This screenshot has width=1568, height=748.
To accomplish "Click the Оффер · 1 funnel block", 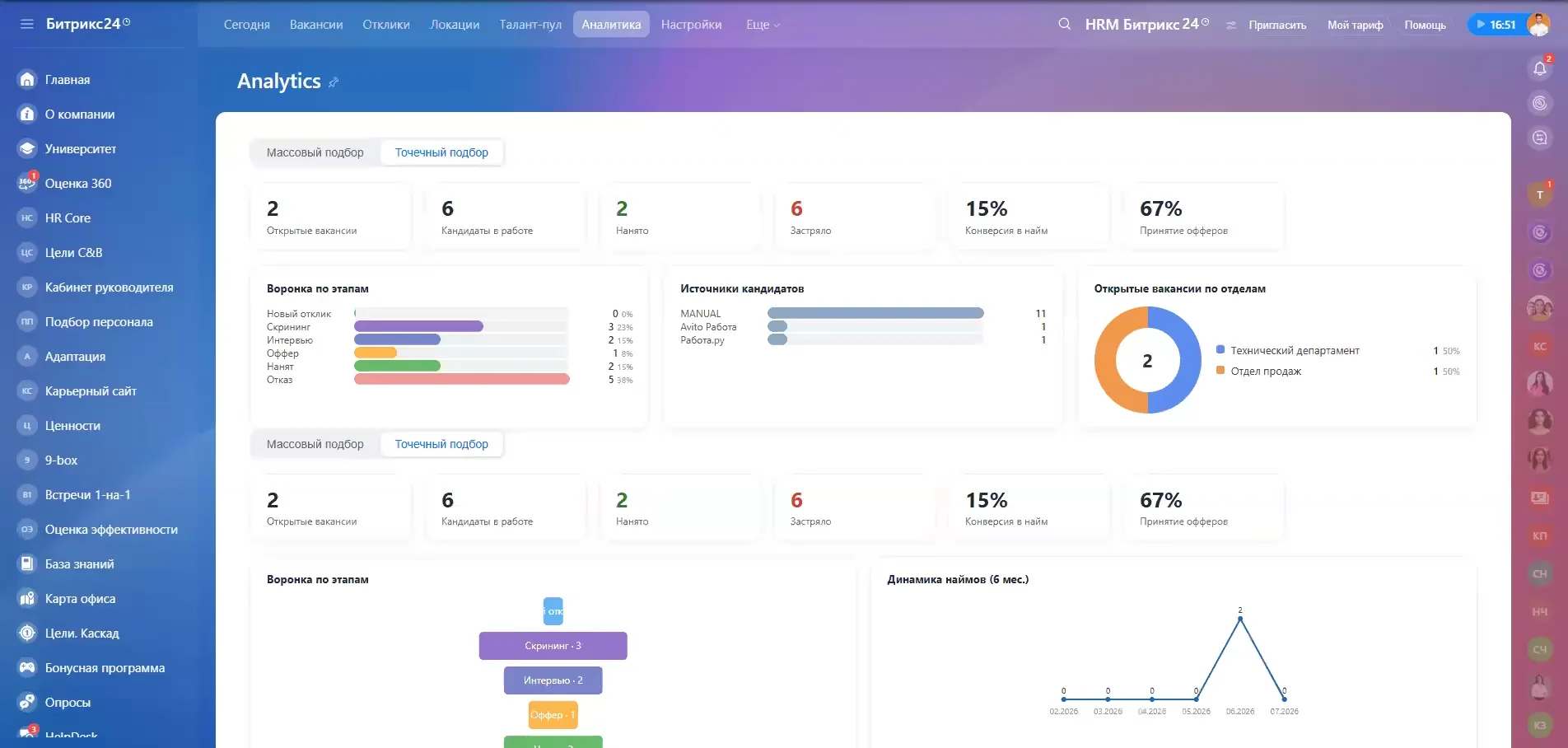I will click(553, 715).
